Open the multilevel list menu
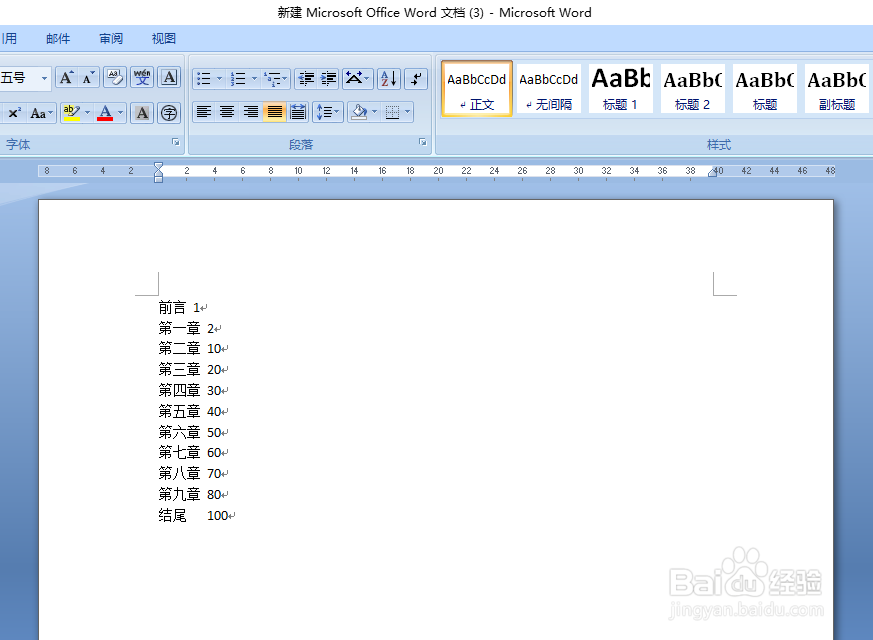Screen dimensions: 873x640 (276, 78)
